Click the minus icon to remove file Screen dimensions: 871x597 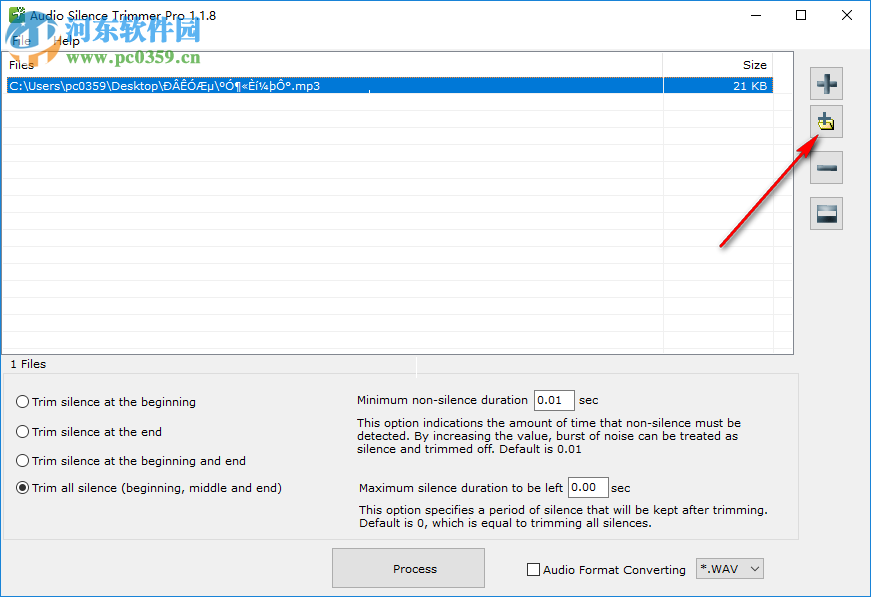[827, 168]
